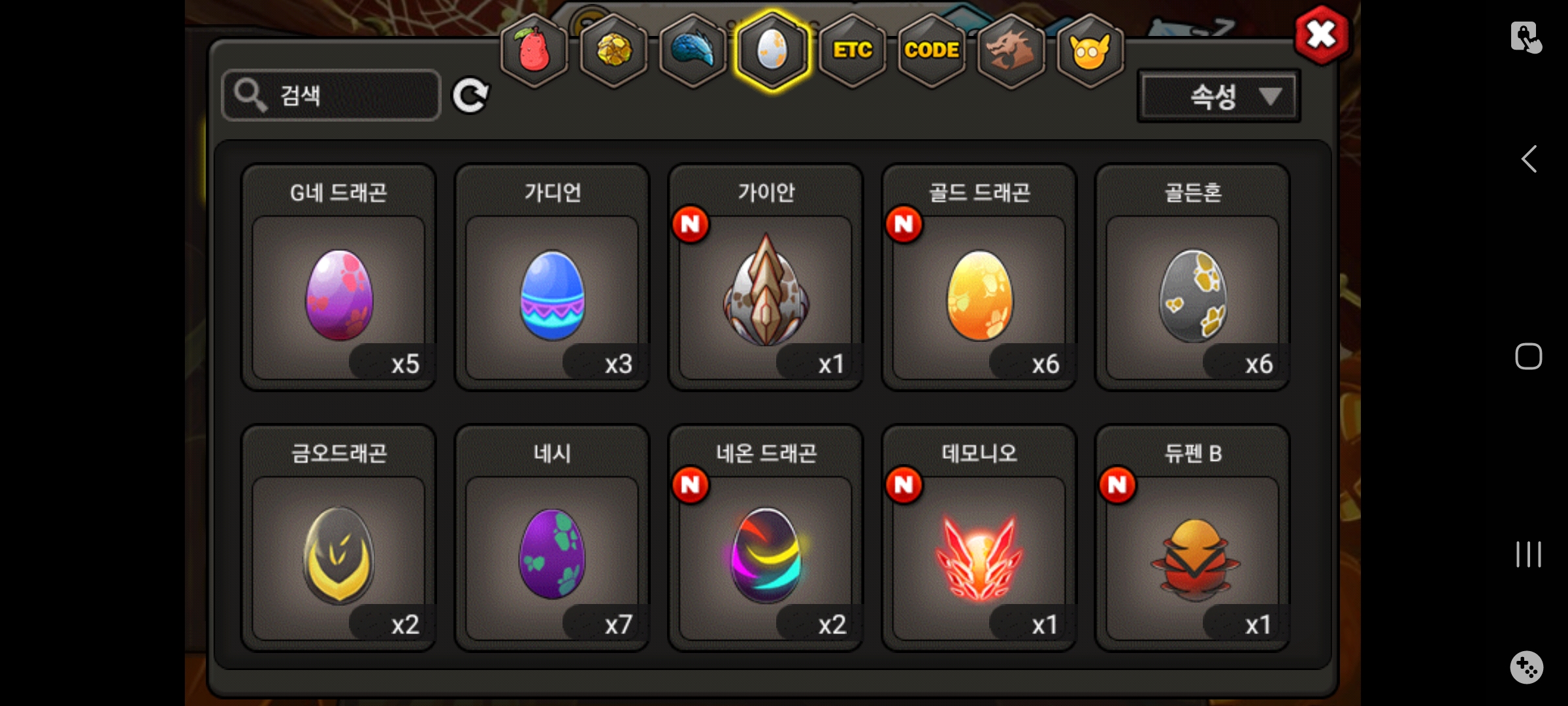The width and height of the screenshot is (1568, 706).
Task: Select the yellow owl face tab
Action: pos(1090,51)
